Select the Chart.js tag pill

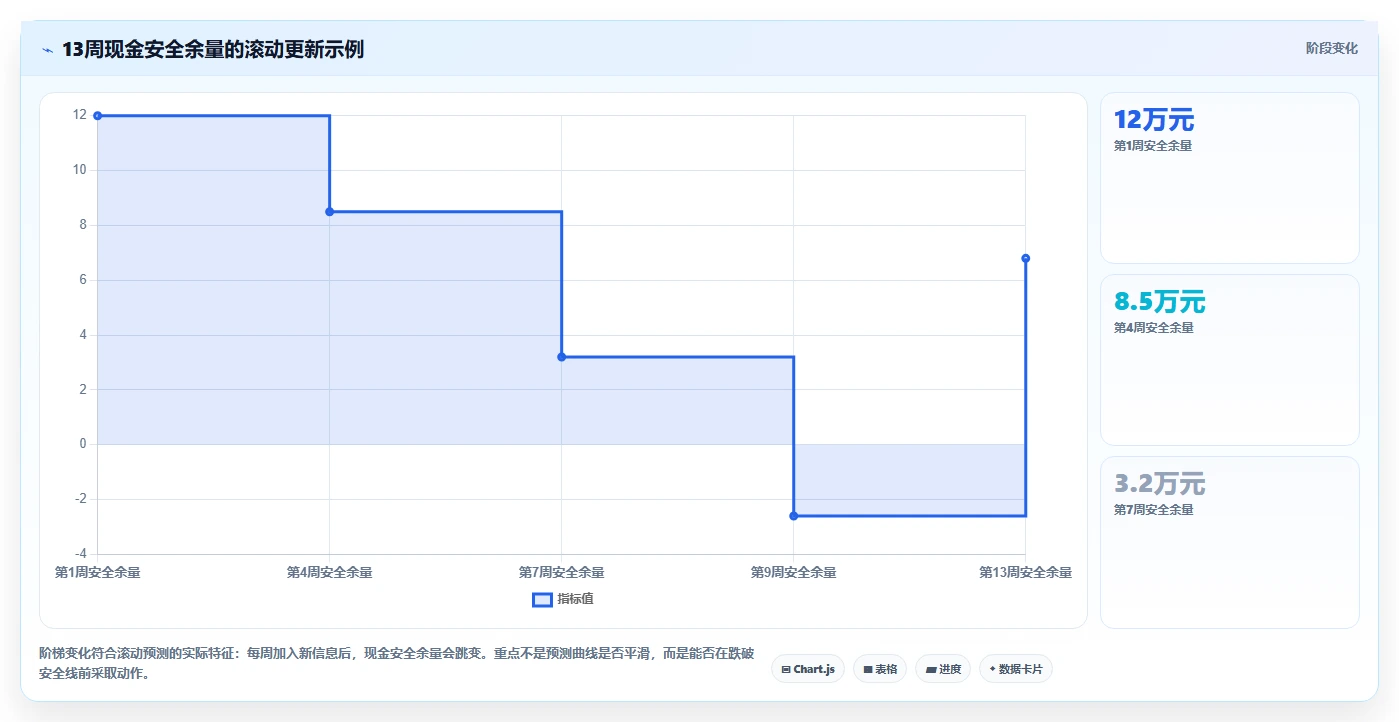[x=808, y=669]
